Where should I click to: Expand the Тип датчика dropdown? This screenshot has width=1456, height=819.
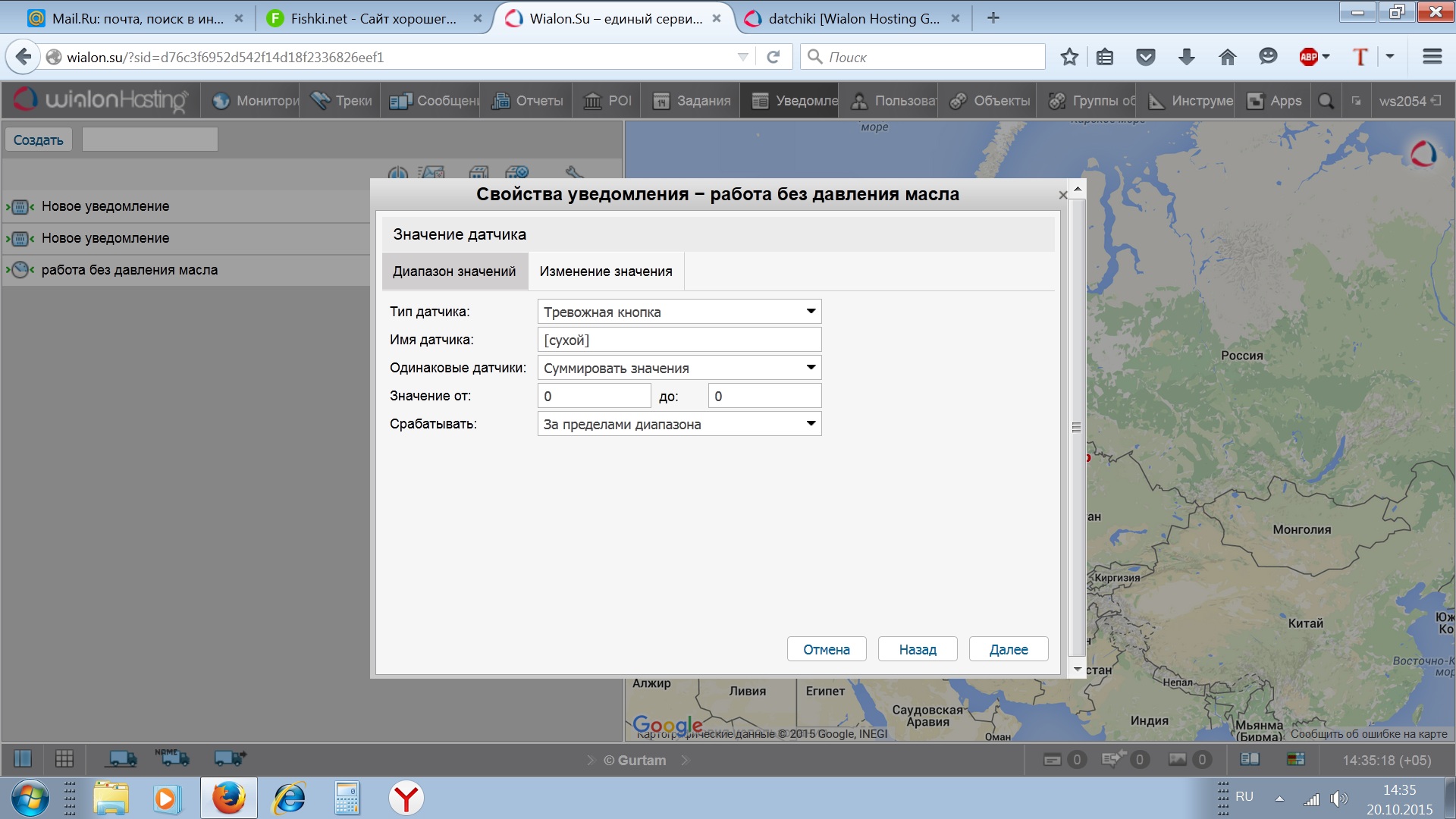pyautogui.click(x=811, y=312)
